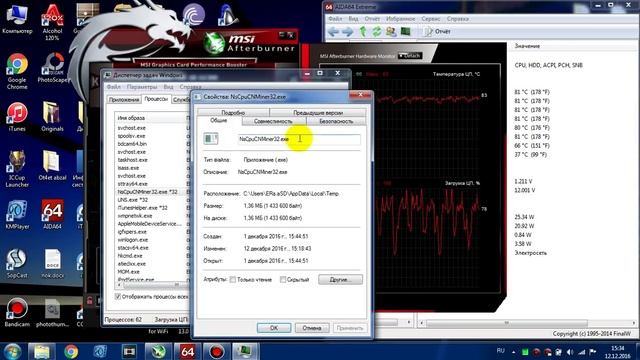Open the Избранное menu in AIDA64
The height and width of the screenshot is (360, 640).
(400, 19)
